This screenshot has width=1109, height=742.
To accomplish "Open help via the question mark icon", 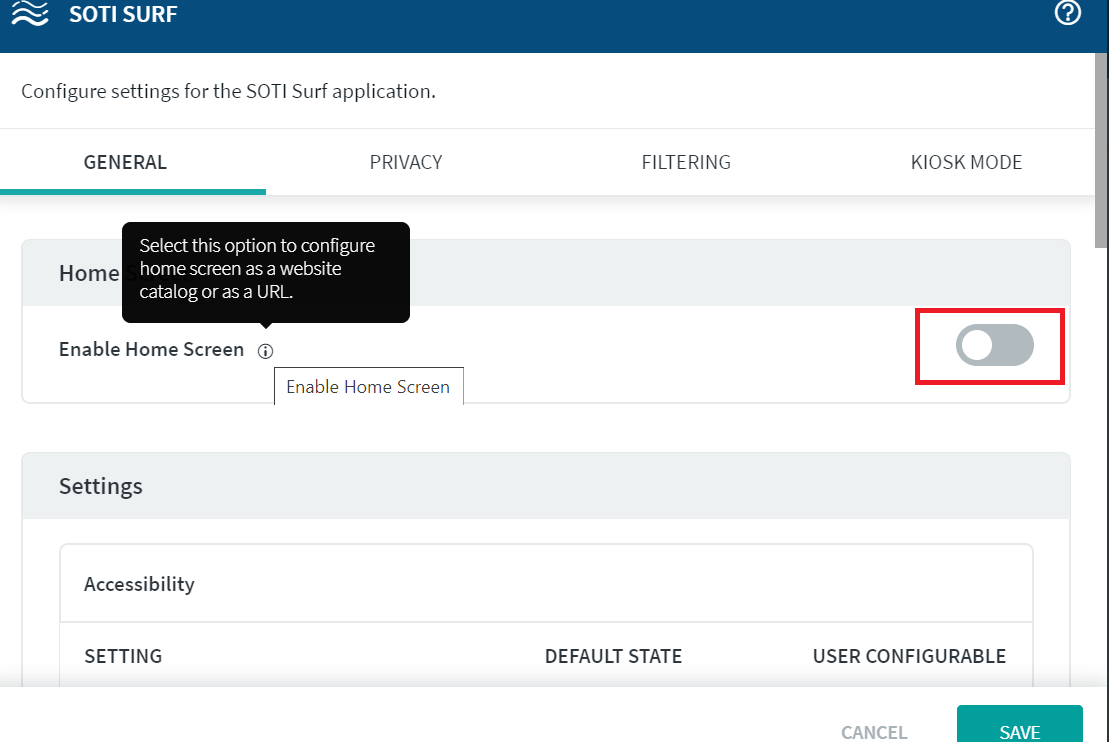I will pos(1068,13).
